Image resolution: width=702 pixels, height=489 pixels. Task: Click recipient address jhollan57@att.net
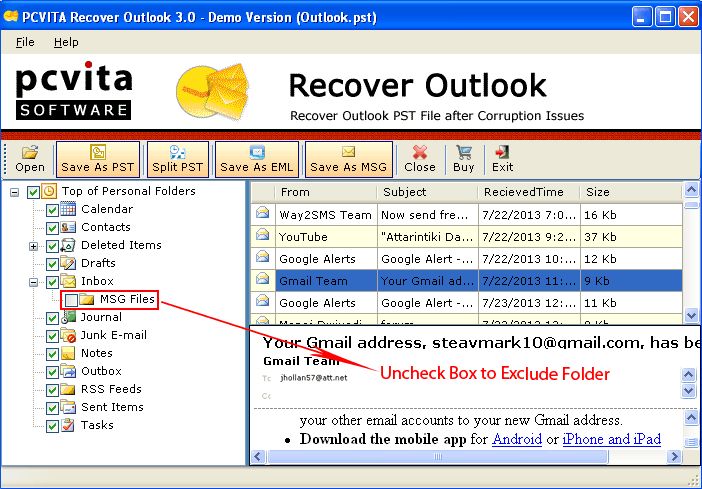(313, 378)
